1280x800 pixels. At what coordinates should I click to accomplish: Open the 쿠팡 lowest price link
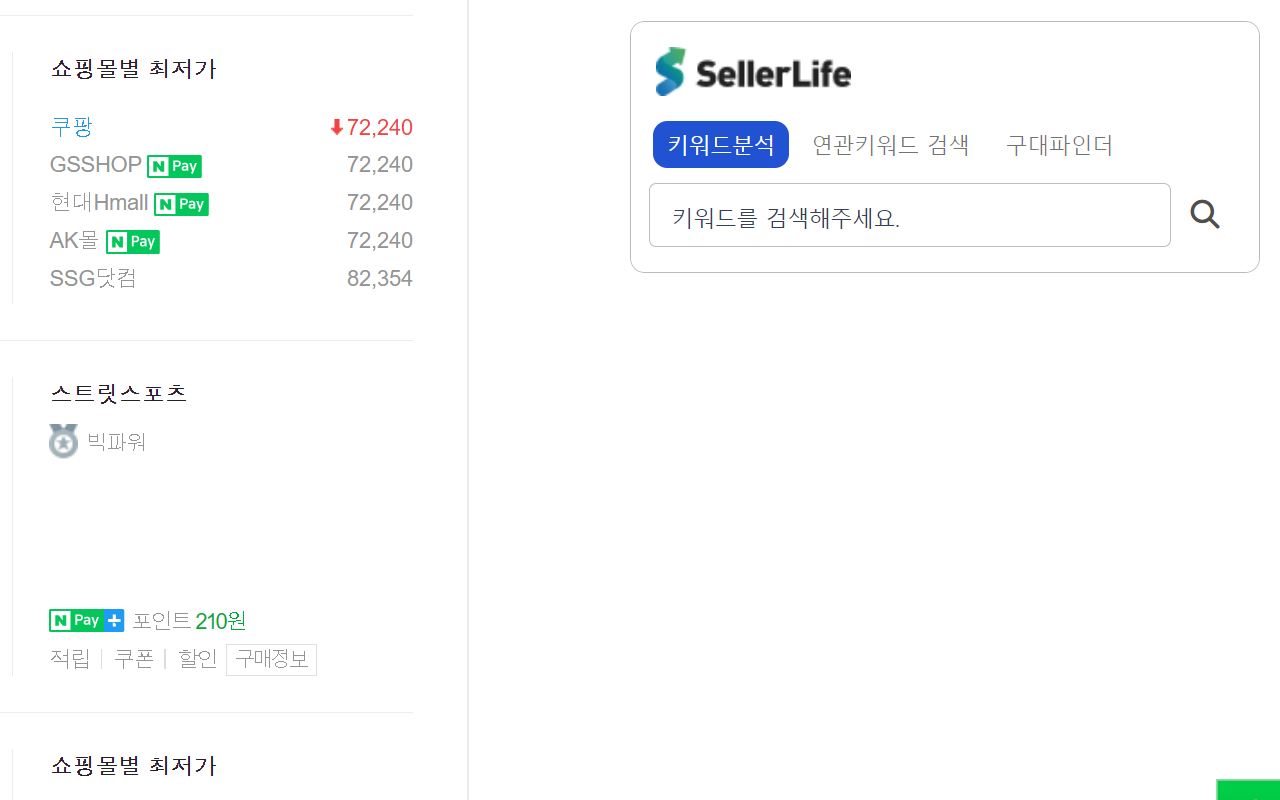click(70, 127)
